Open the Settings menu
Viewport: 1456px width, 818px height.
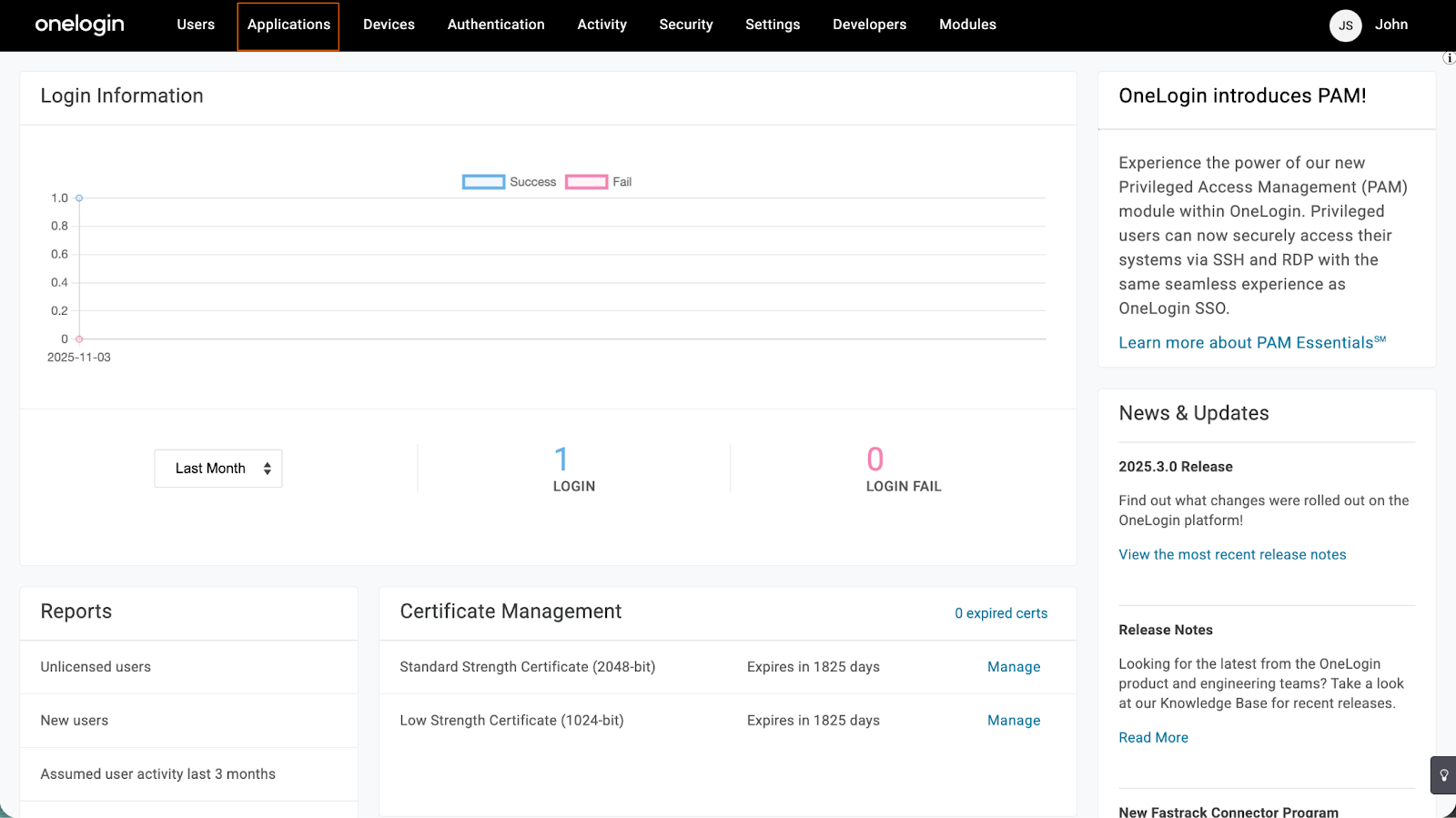773,25
